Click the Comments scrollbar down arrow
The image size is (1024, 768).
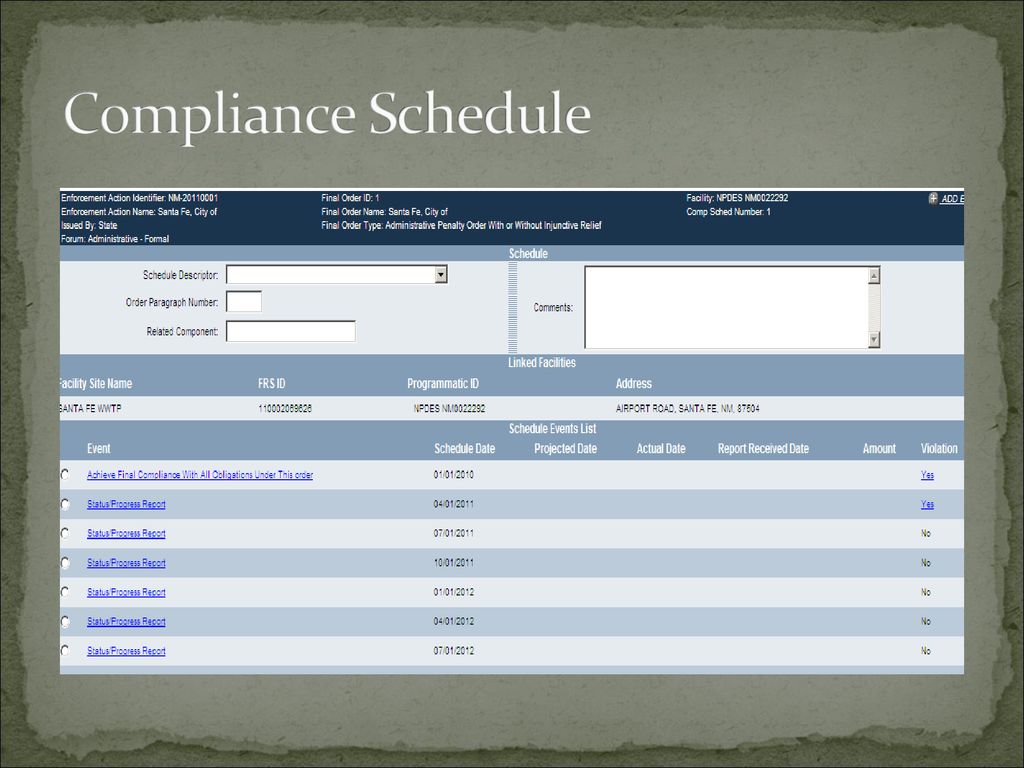click(874, 339)
